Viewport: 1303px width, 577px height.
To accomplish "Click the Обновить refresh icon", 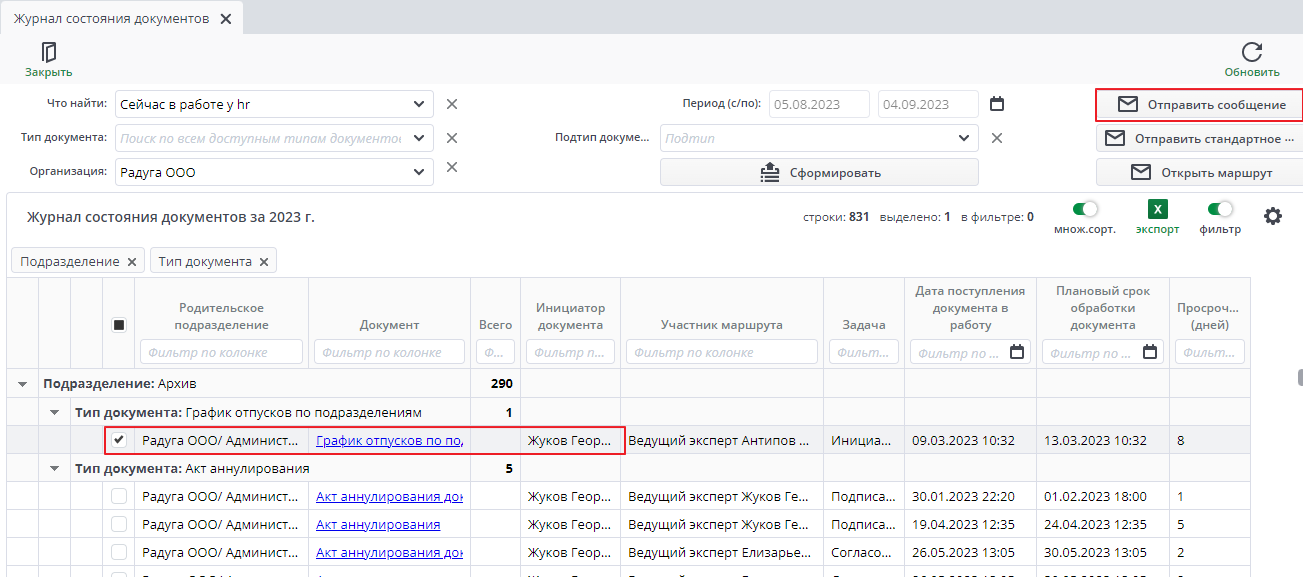I will pos(1252,52).
